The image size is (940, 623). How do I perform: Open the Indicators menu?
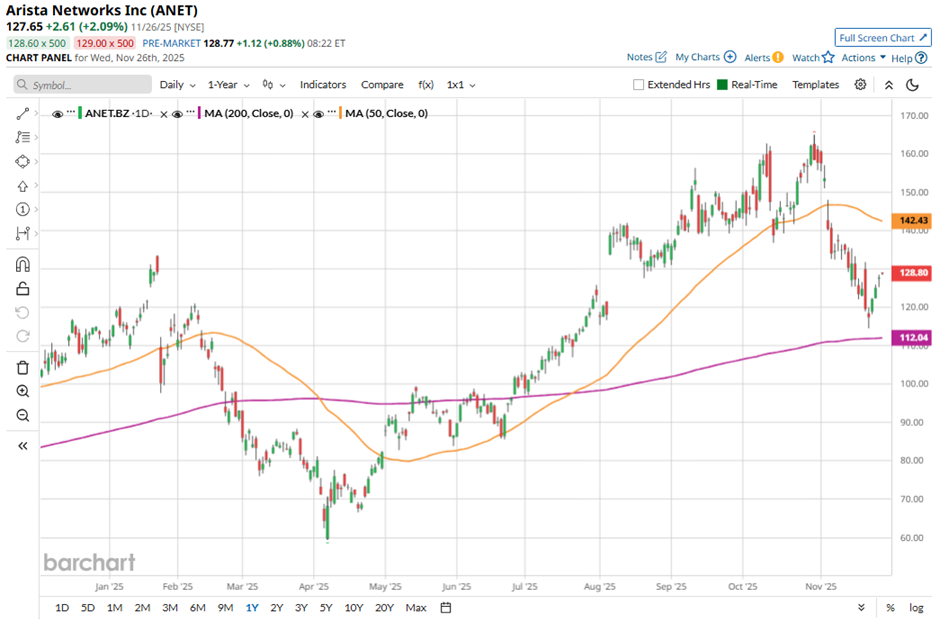pos(323,85)
